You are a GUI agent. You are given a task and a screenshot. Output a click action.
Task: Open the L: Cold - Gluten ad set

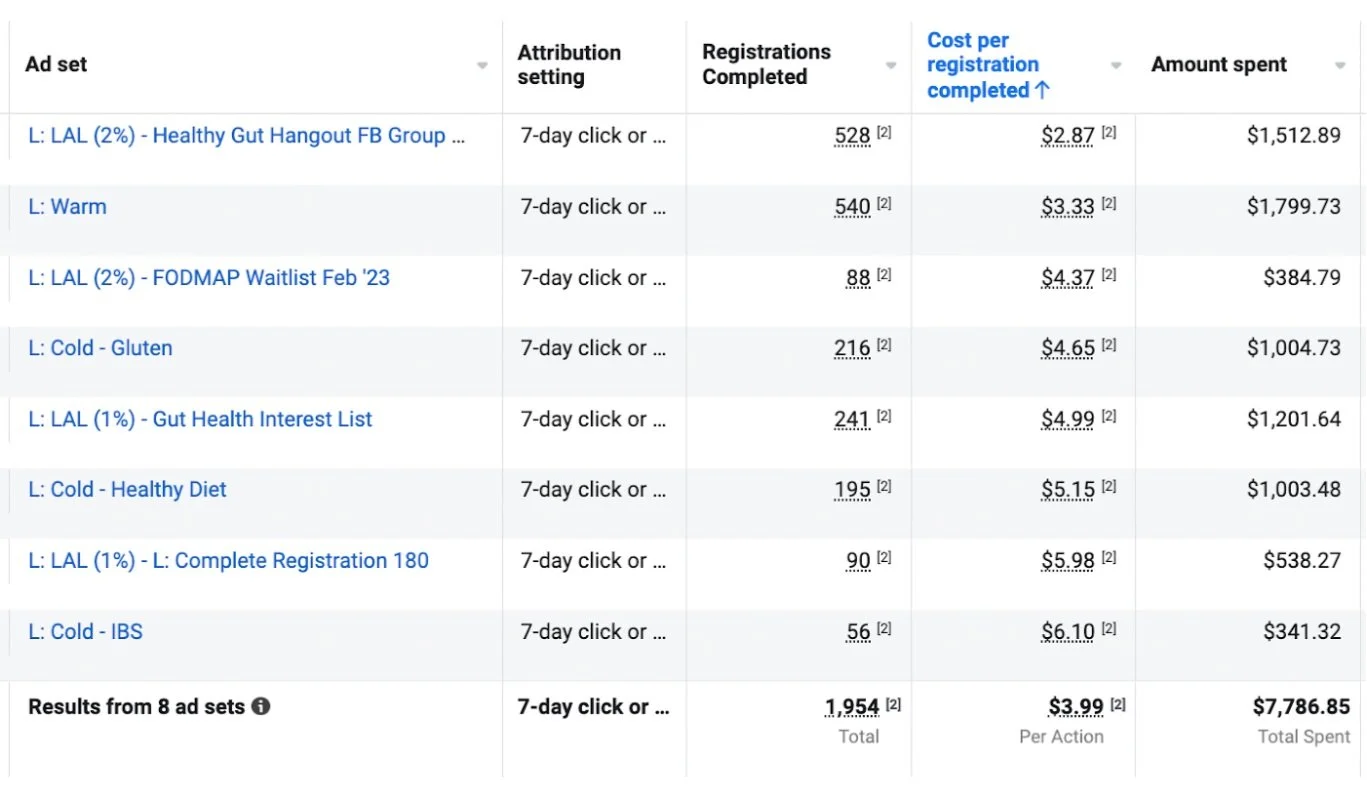100,348
